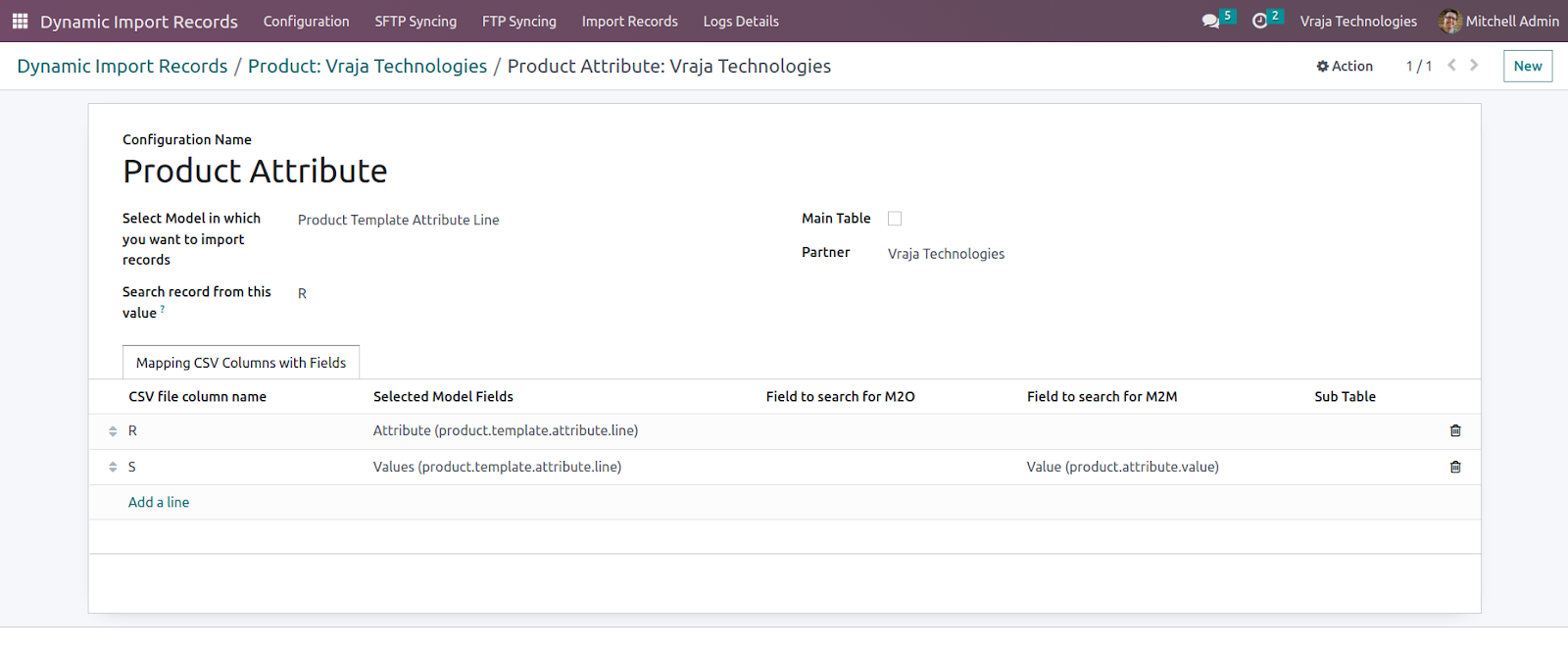The image size is (1568, 651).
Task: Go to Dynamic Import Records breadcrumb
Action: point(122,66)
